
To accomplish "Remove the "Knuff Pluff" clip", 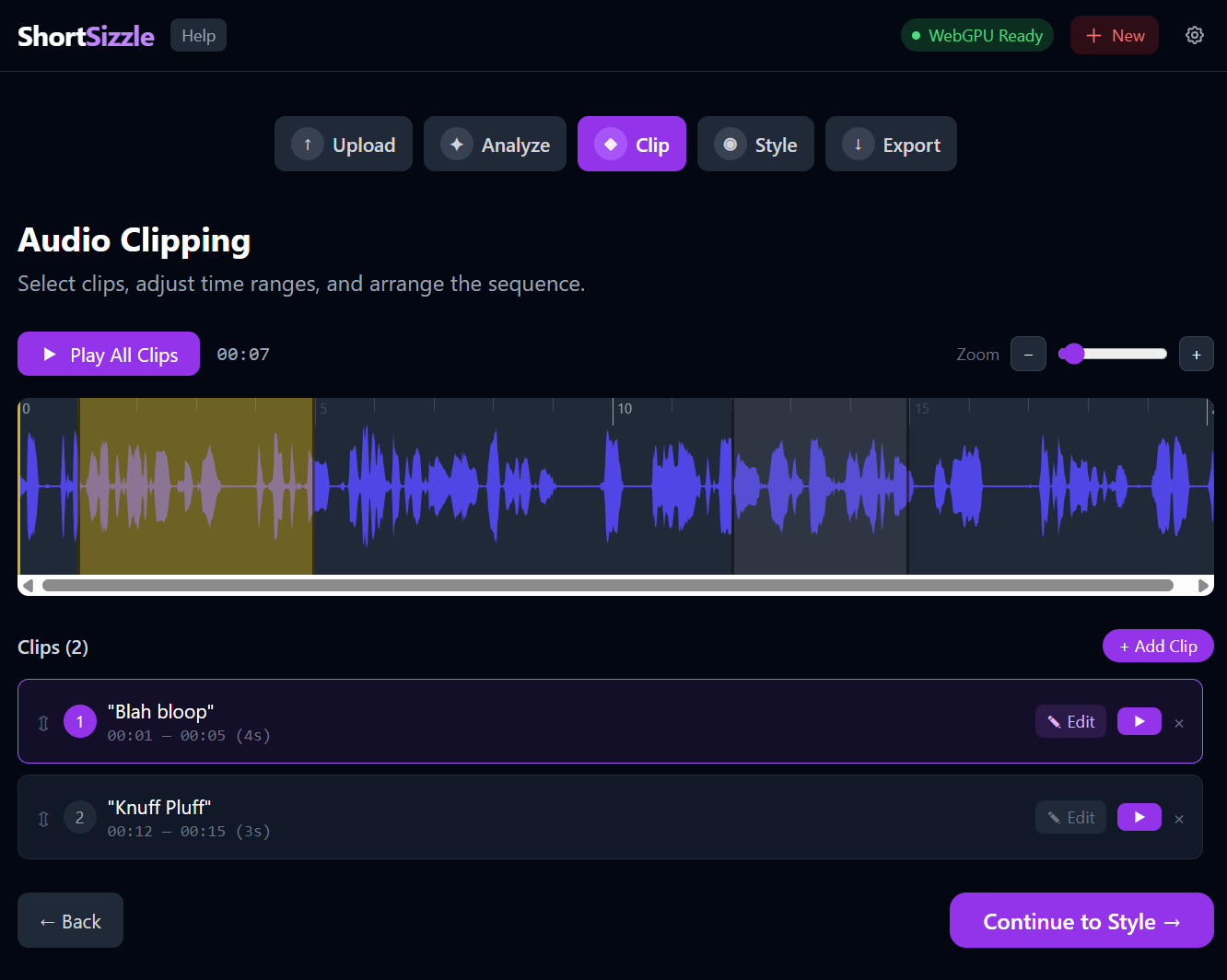I will coord(1179,819).
